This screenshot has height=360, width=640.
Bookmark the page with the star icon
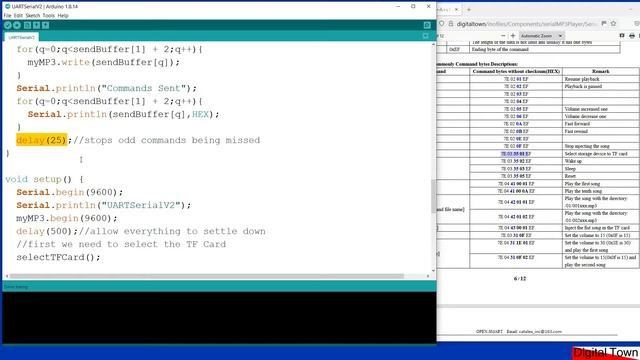coord(613,24)
